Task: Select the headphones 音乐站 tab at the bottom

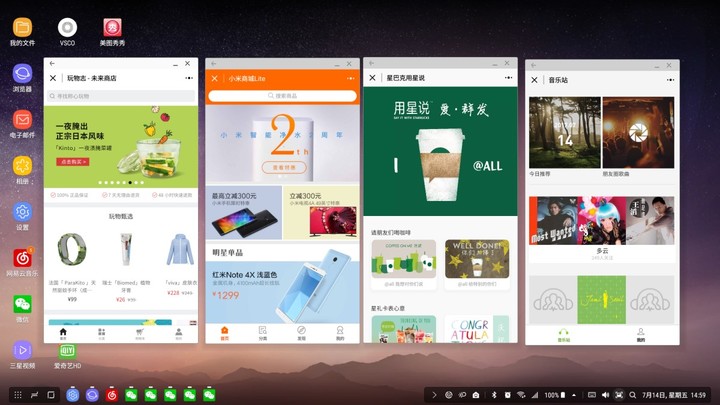Action: [x=563, y=335]
